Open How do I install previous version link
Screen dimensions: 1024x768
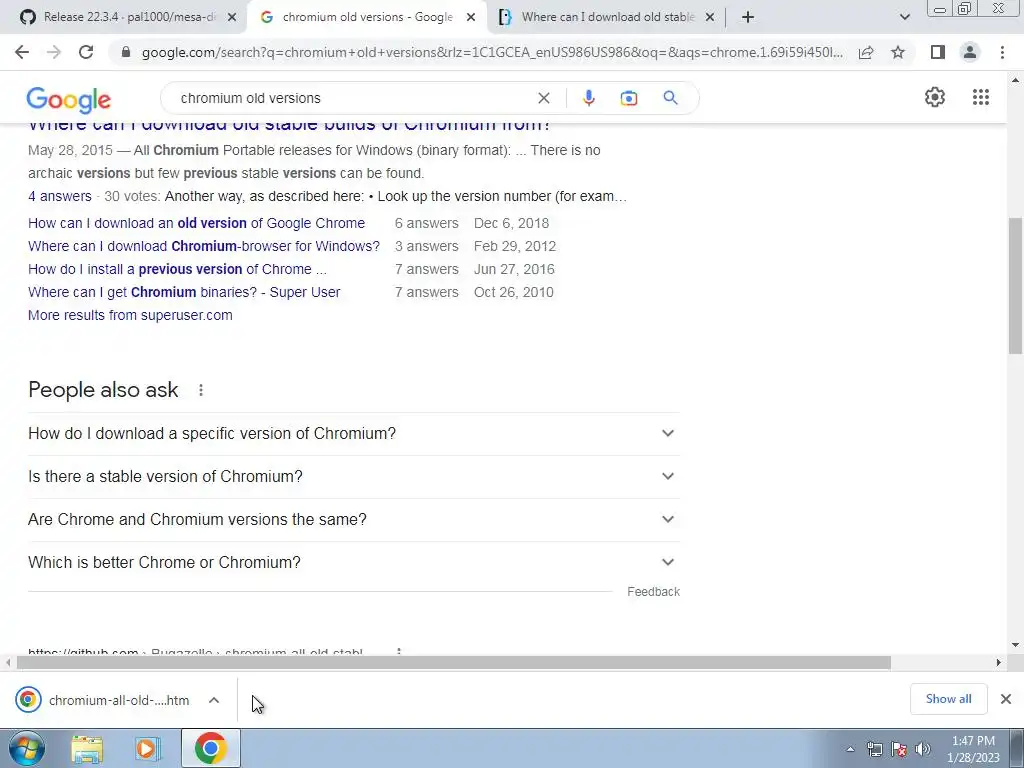point(178,269)
